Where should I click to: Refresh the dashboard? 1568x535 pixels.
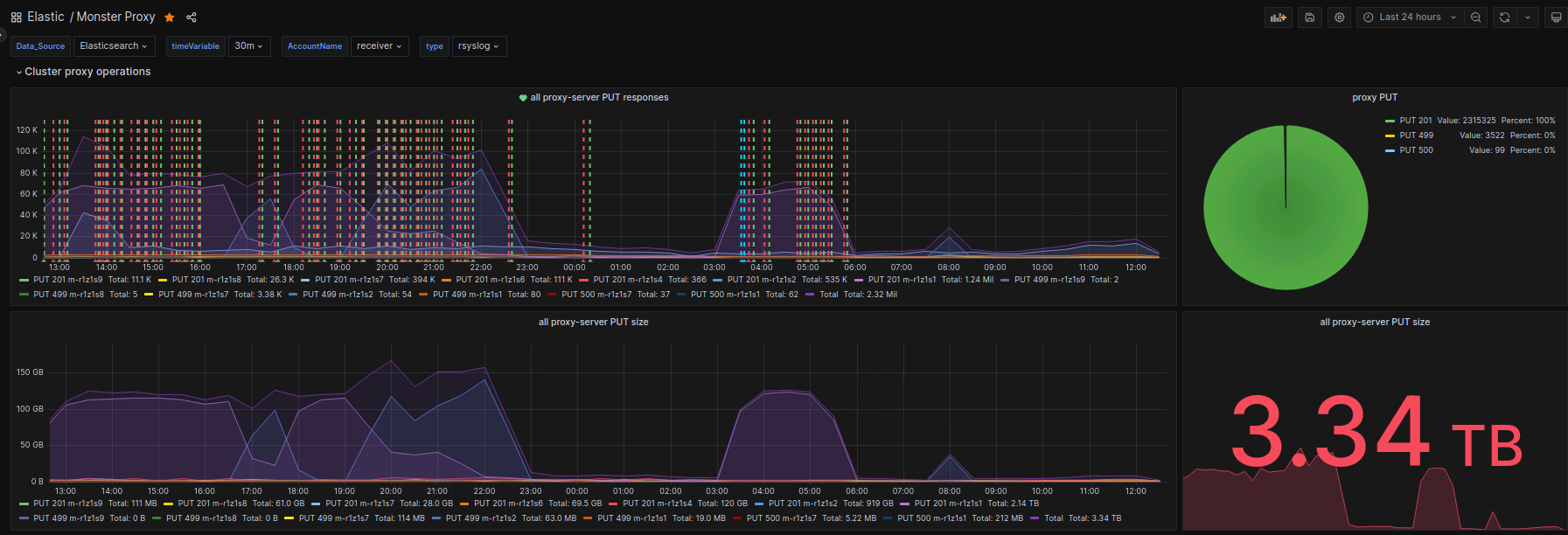[x=1505, y=17]
